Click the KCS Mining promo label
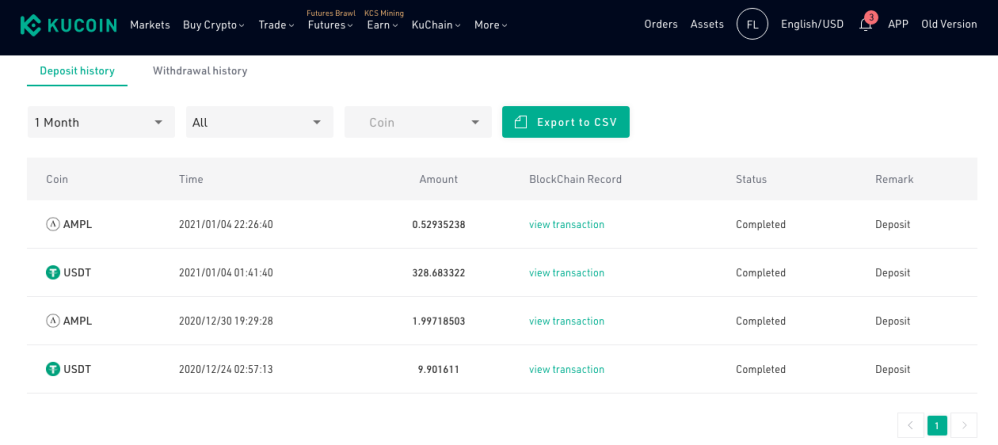This screenshot has height=445, width=998. [384, 13]
